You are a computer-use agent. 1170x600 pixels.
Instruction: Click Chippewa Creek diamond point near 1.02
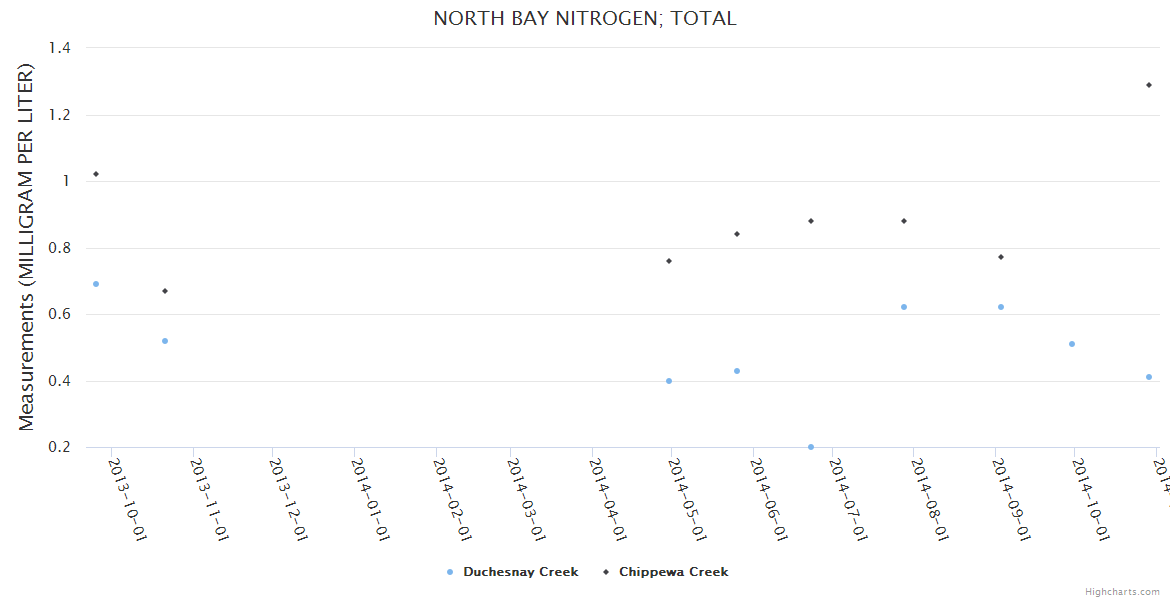(96, 174)
